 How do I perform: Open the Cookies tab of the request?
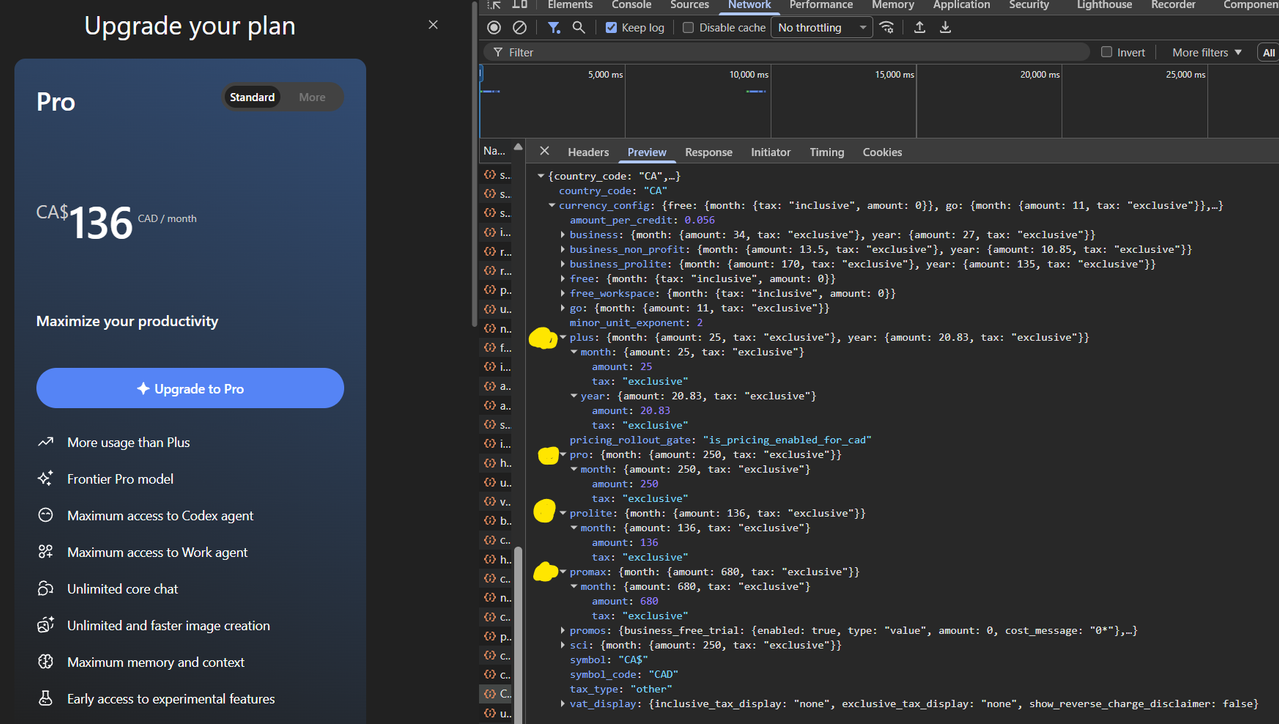pos(882,152)
